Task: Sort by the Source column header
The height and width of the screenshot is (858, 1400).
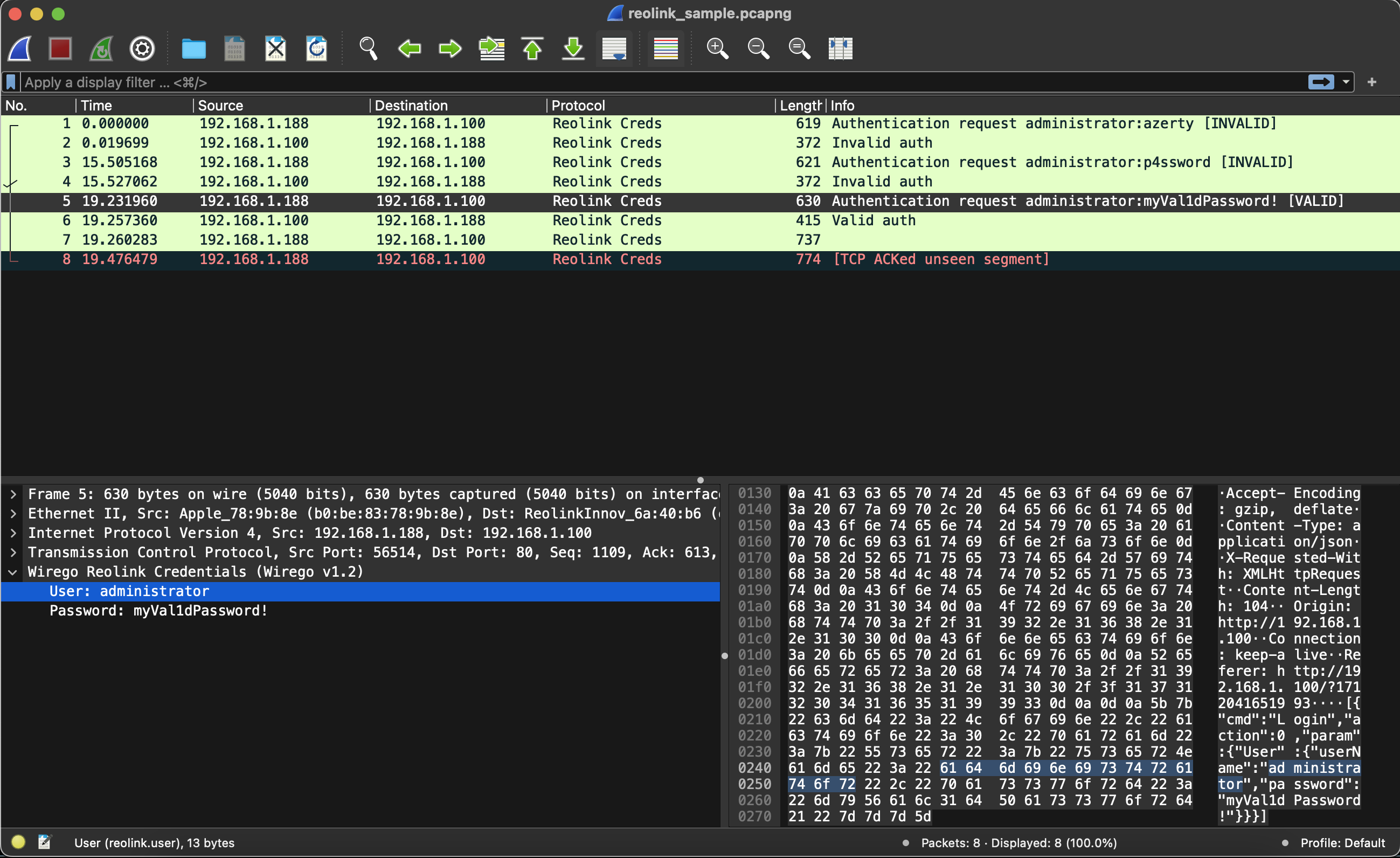Action: [281, 106]
